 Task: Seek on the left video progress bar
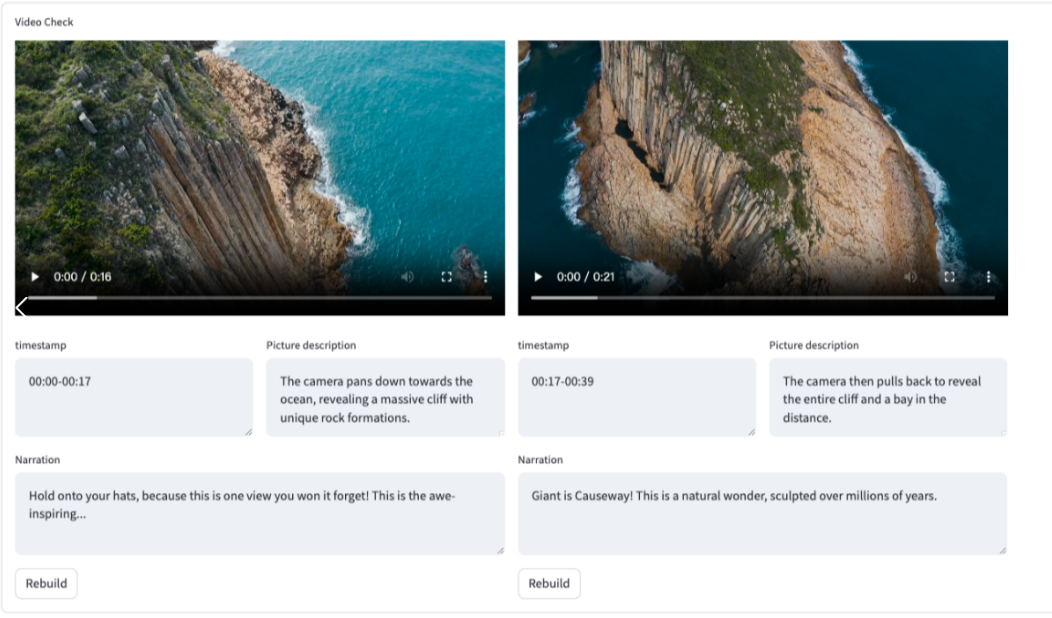[260, 297]
